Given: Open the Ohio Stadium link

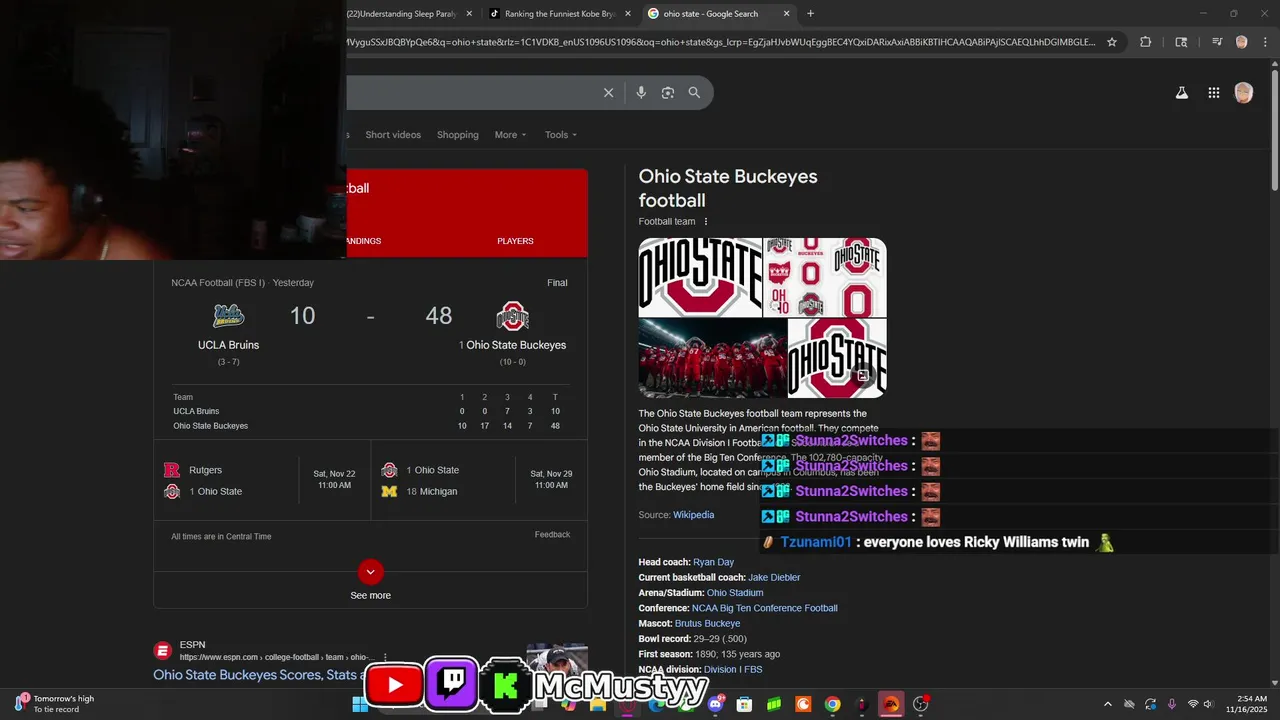Looking at the screenshot, I should (x=735, y=593).
